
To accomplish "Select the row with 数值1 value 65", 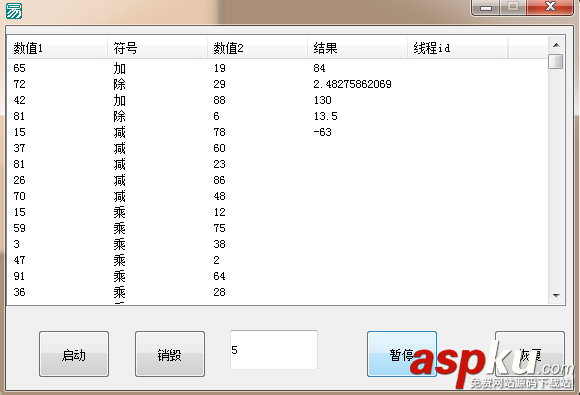I will (277, 68).
